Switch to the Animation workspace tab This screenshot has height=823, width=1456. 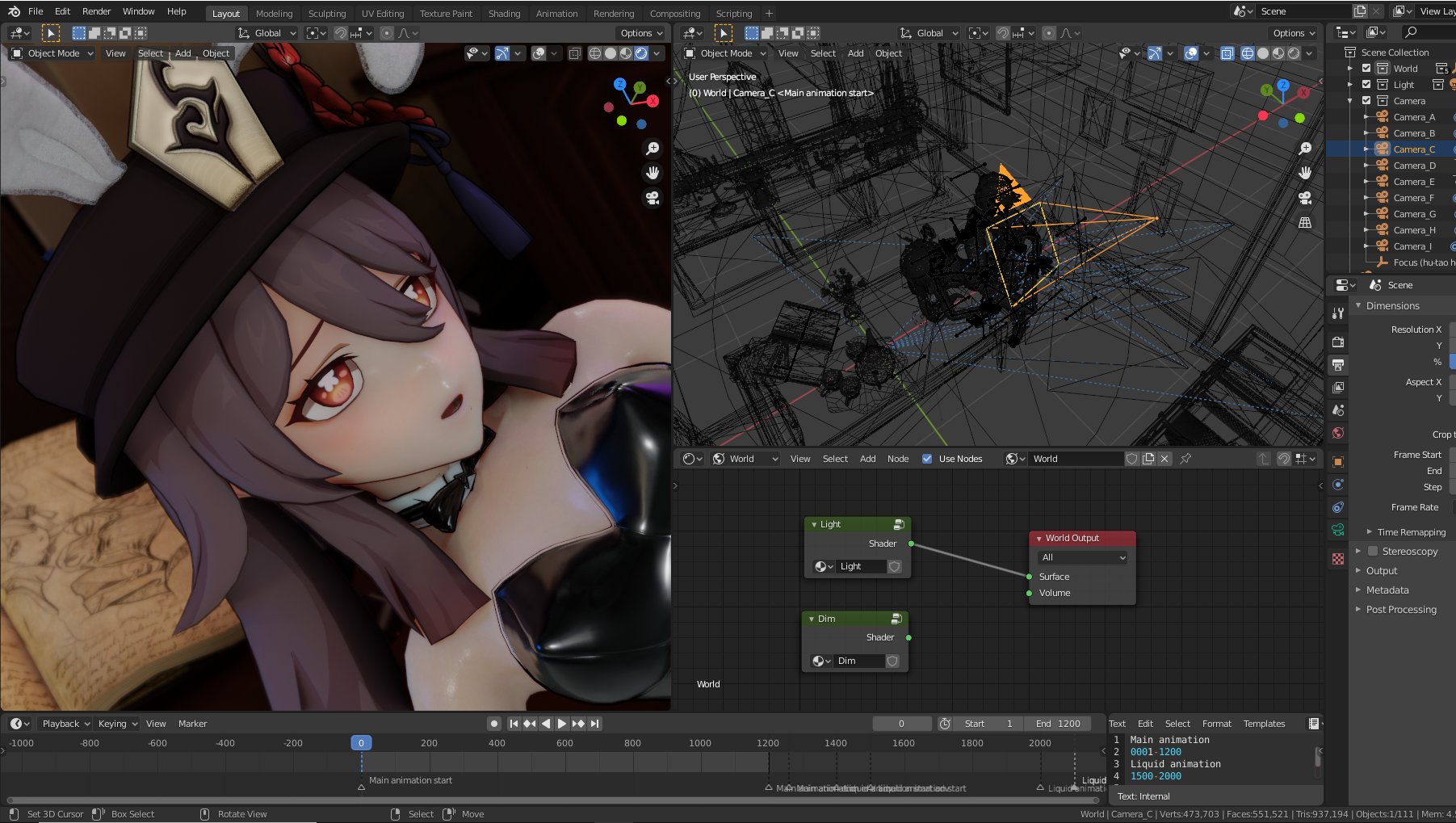(557, 14)
